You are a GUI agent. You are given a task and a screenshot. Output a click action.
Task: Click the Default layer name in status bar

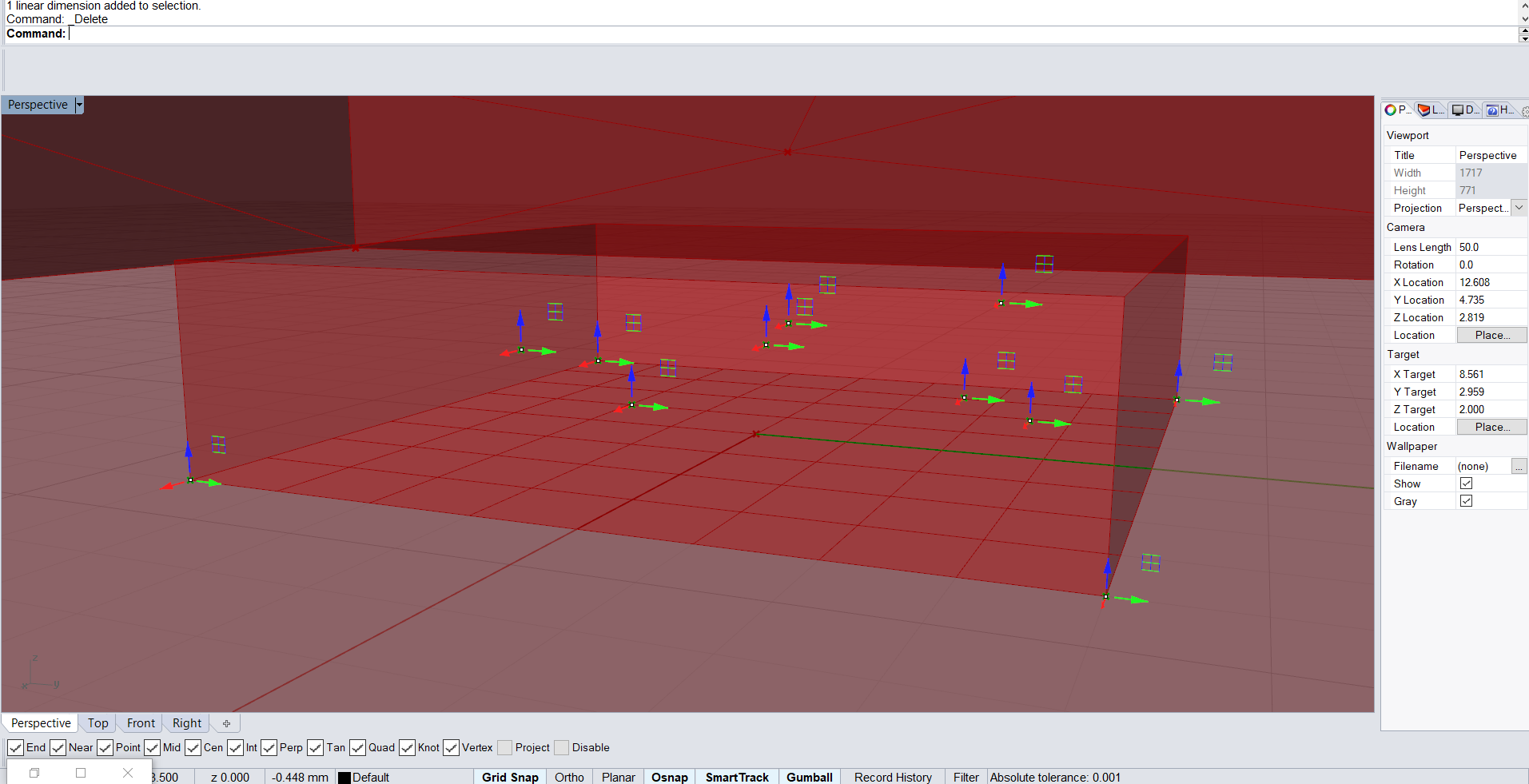(x=371, y=777)
